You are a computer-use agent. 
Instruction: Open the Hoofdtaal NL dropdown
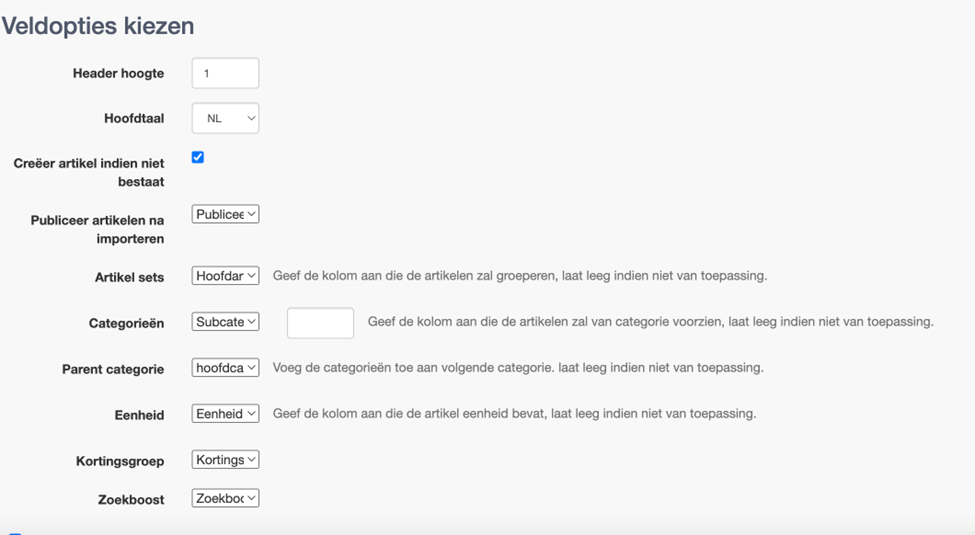click(225, 118)
